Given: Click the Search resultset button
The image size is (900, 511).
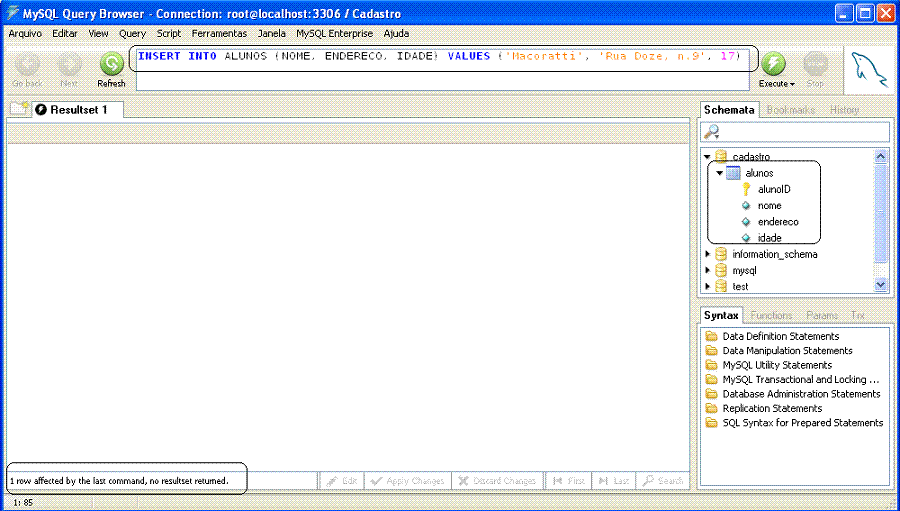Looking at the screenshot, I should (x=662, y=481).
